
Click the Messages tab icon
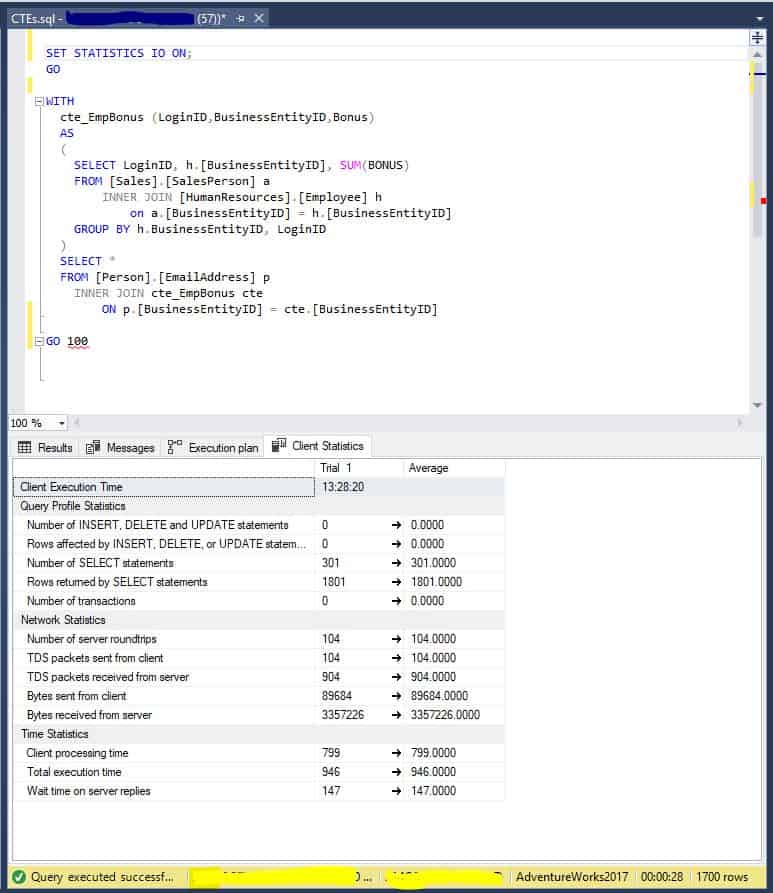[93, 447]
